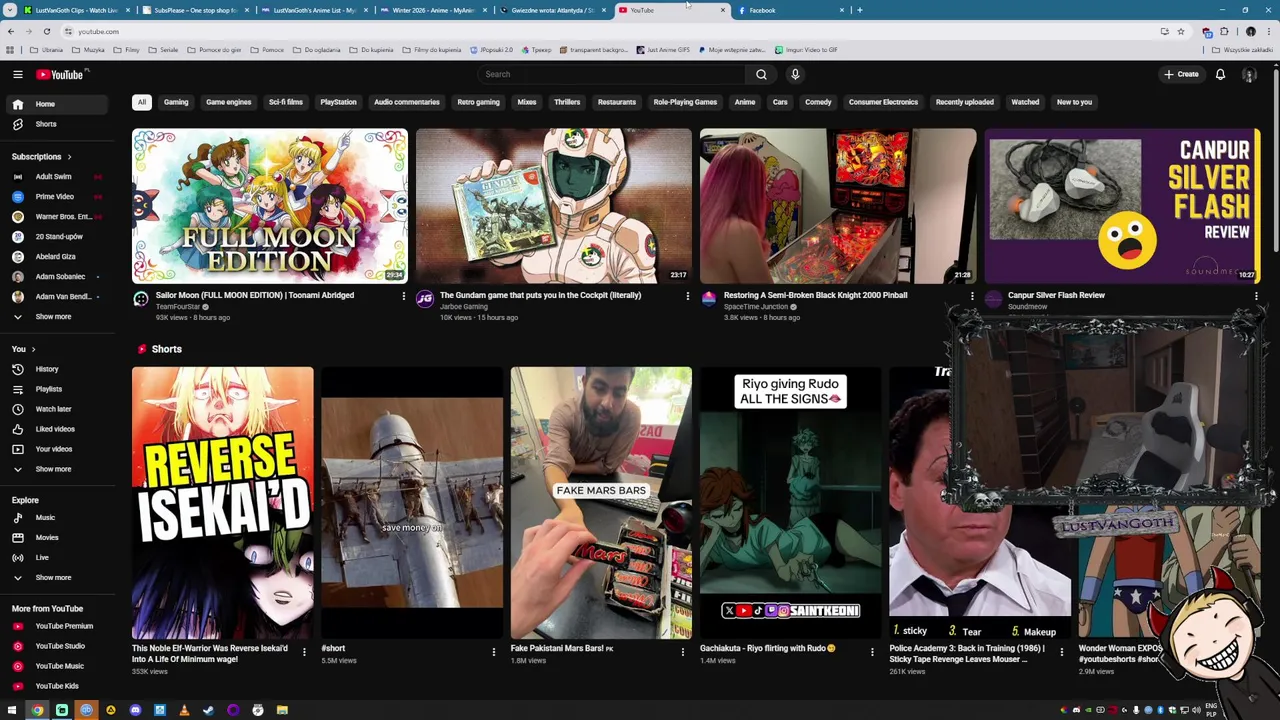Image resolution: width=1280 pixels, height=720 pixels.
Task: Click into the YouTube search field
Action: click(610, 74)
